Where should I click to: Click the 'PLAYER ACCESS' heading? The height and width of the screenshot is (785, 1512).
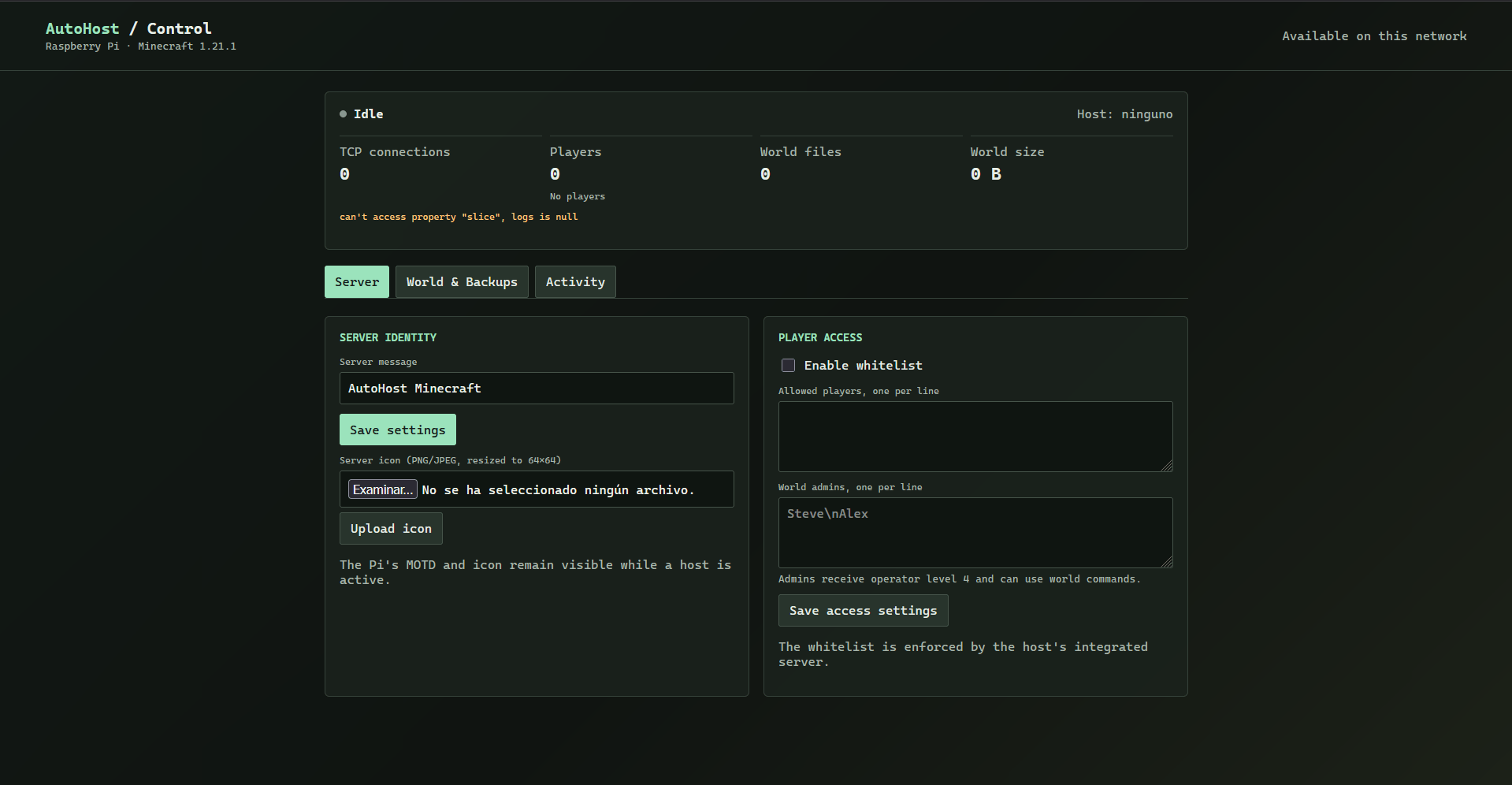[820, 337]
